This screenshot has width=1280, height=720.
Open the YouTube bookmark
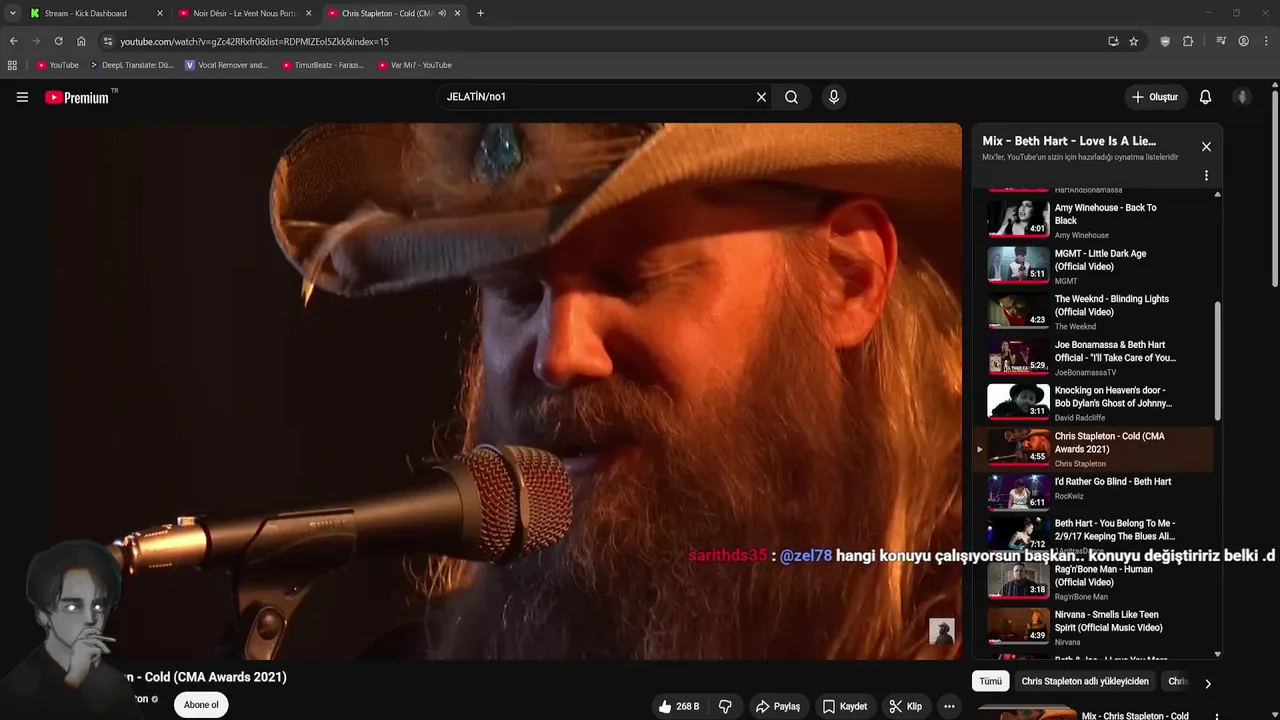click(x=58, y=65)
